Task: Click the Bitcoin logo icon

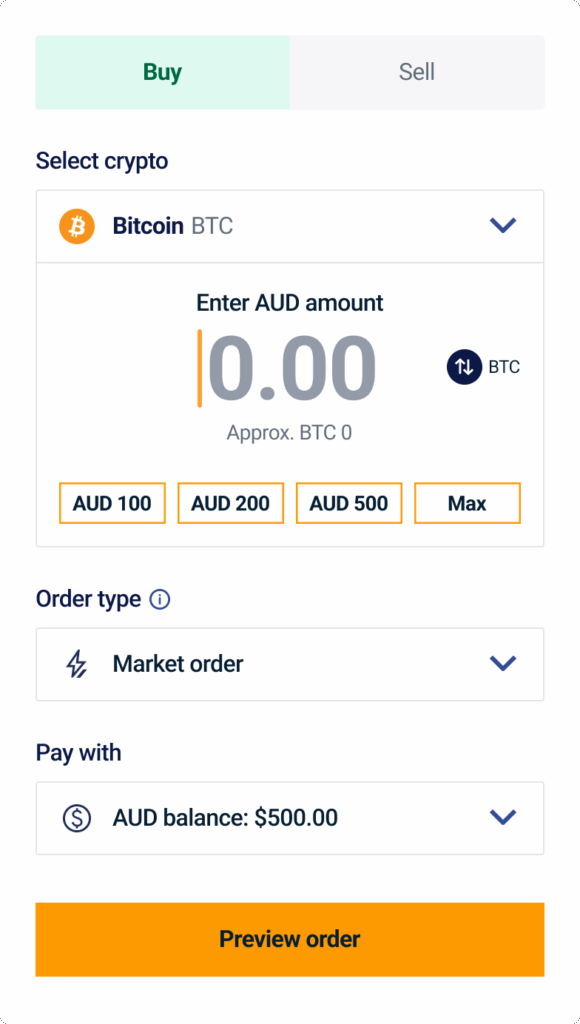Action: coord(76,225)
